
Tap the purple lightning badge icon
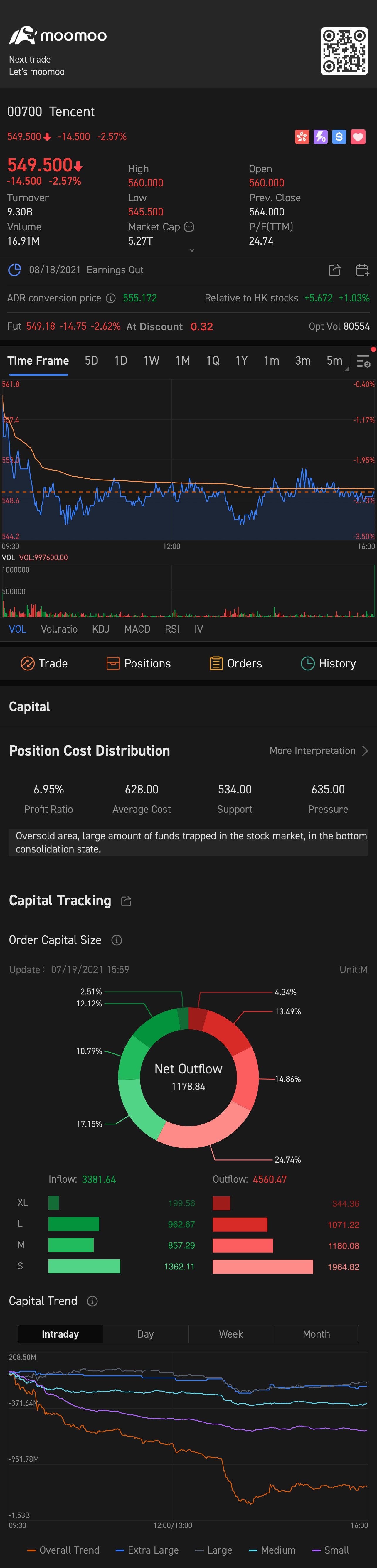tap(320, 137)
